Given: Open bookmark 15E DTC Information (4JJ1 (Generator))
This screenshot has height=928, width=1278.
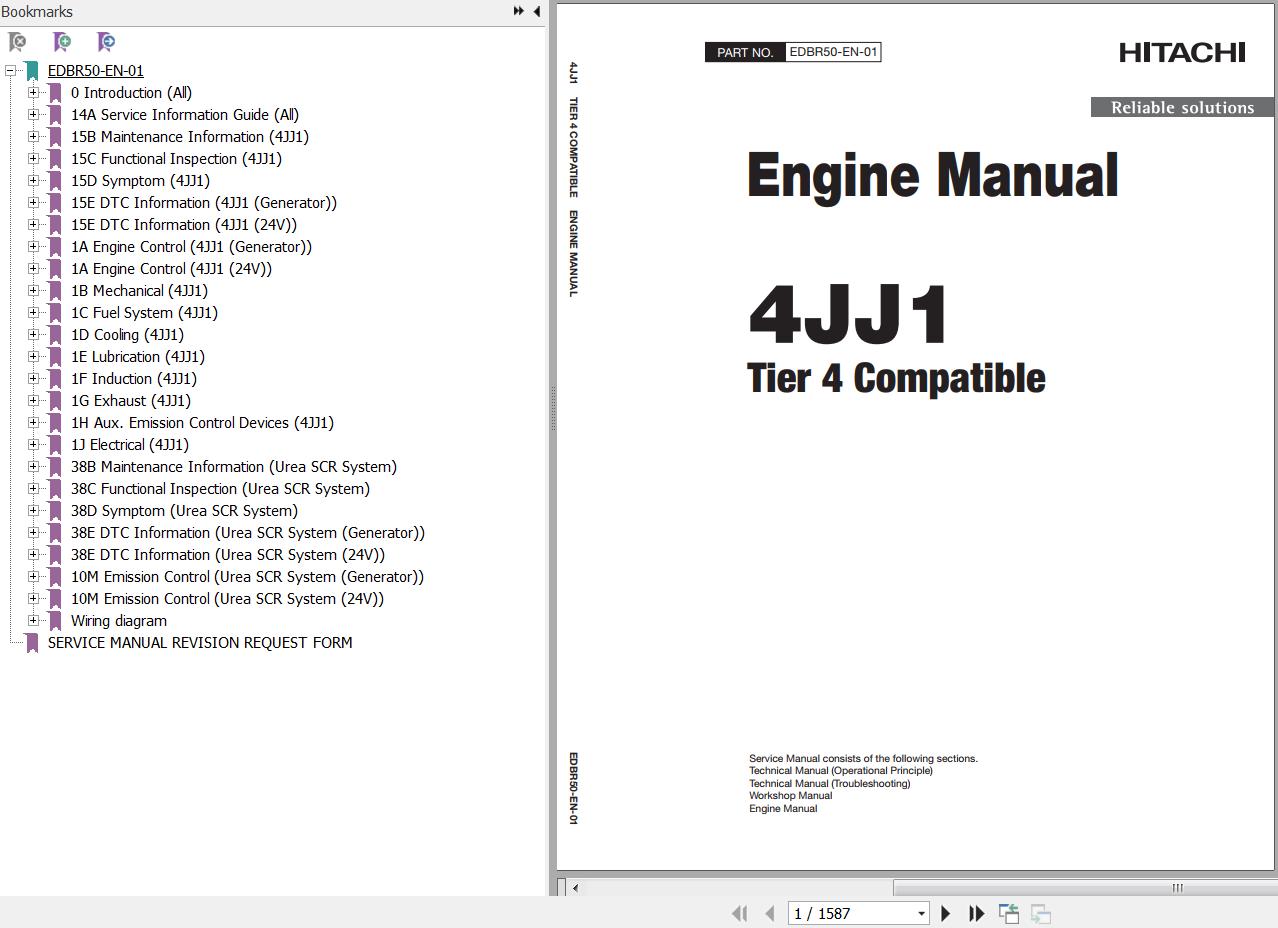Looking at the screenshot, I should point(204,203).
